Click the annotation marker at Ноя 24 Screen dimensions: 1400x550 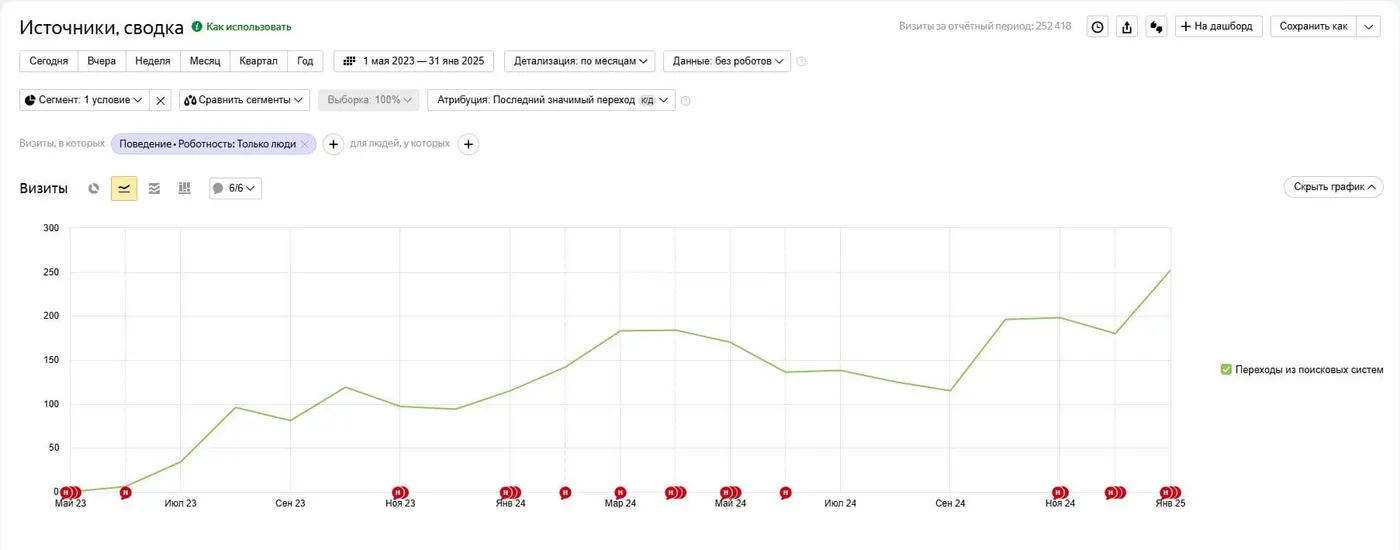pyautogui.click(x=1060, y=492)
